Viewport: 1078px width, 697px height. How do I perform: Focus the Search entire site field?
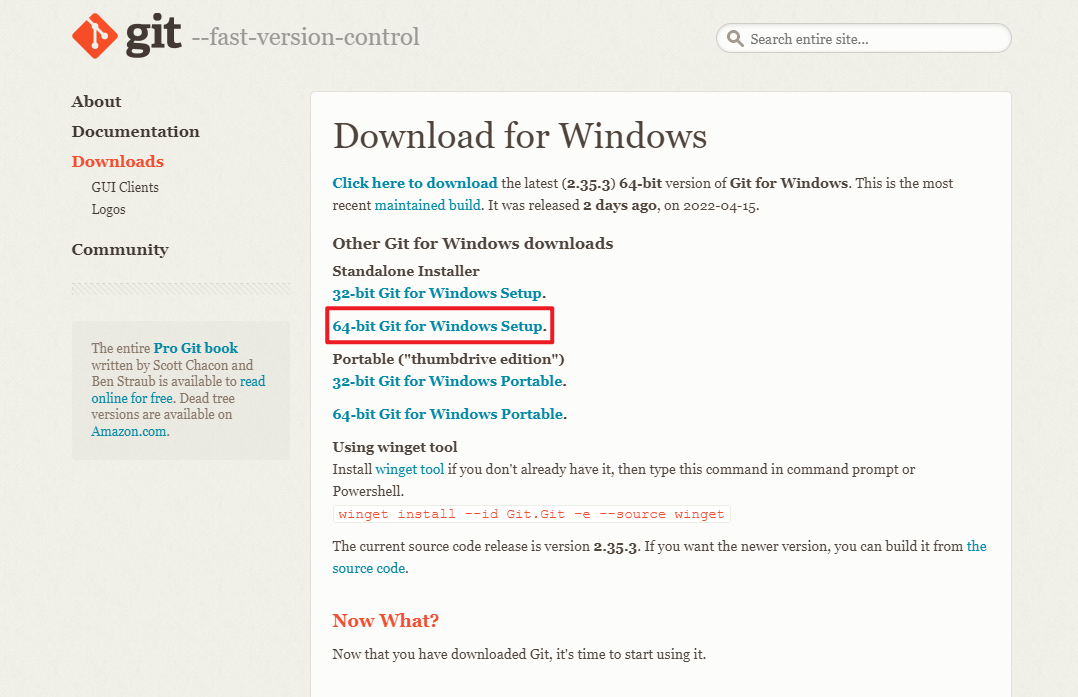click(864, 38)
